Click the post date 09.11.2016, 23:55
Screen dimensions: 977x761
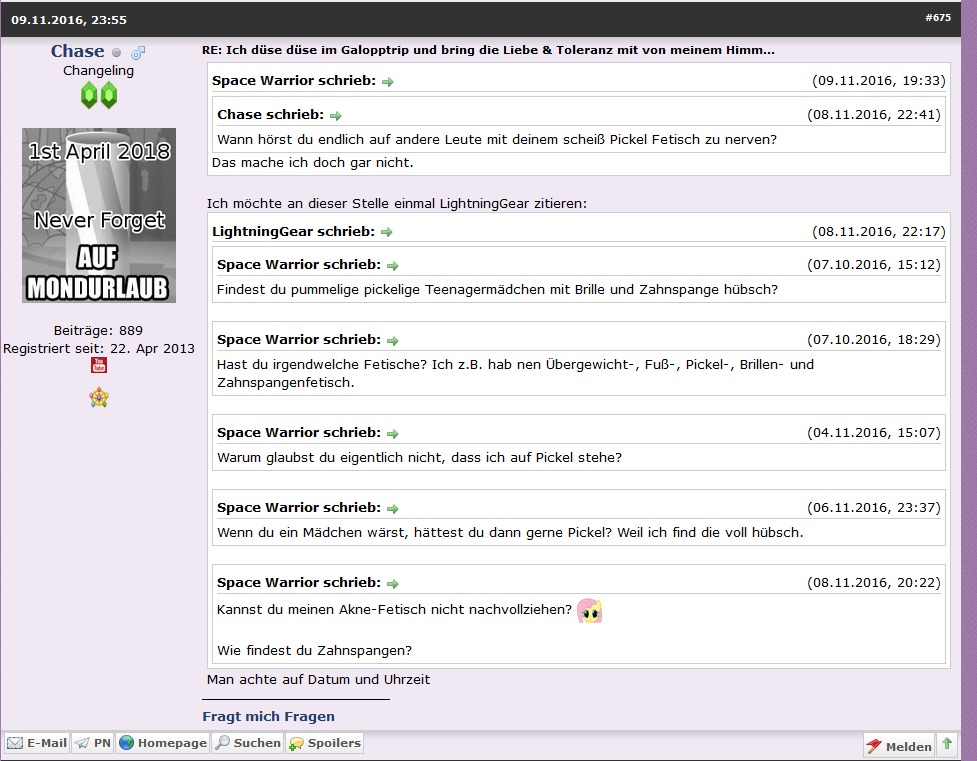coord(69,19)
